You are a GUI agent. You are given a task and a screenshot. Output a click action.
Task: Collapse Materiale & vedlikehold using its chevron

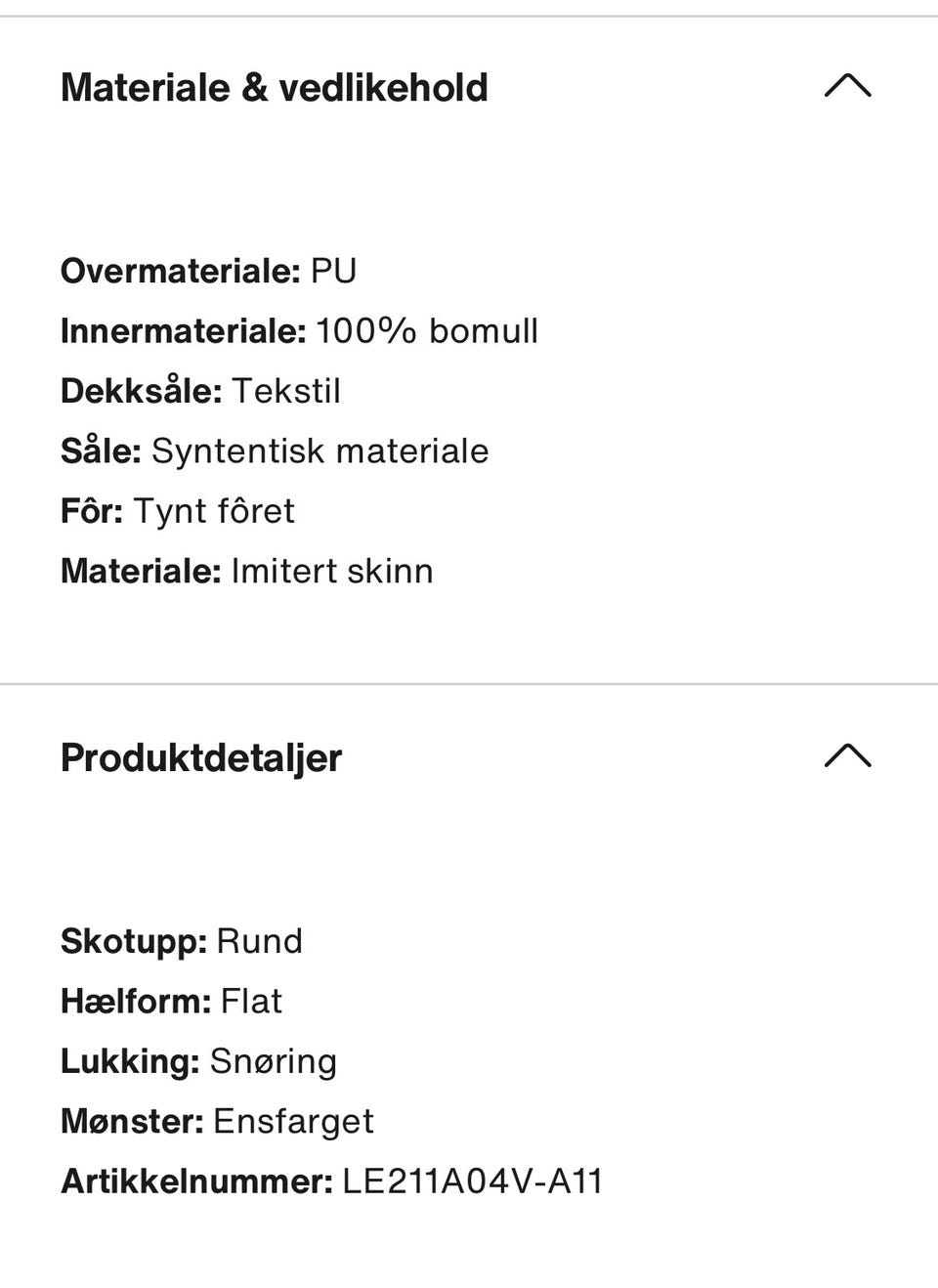tap(847, 86)
